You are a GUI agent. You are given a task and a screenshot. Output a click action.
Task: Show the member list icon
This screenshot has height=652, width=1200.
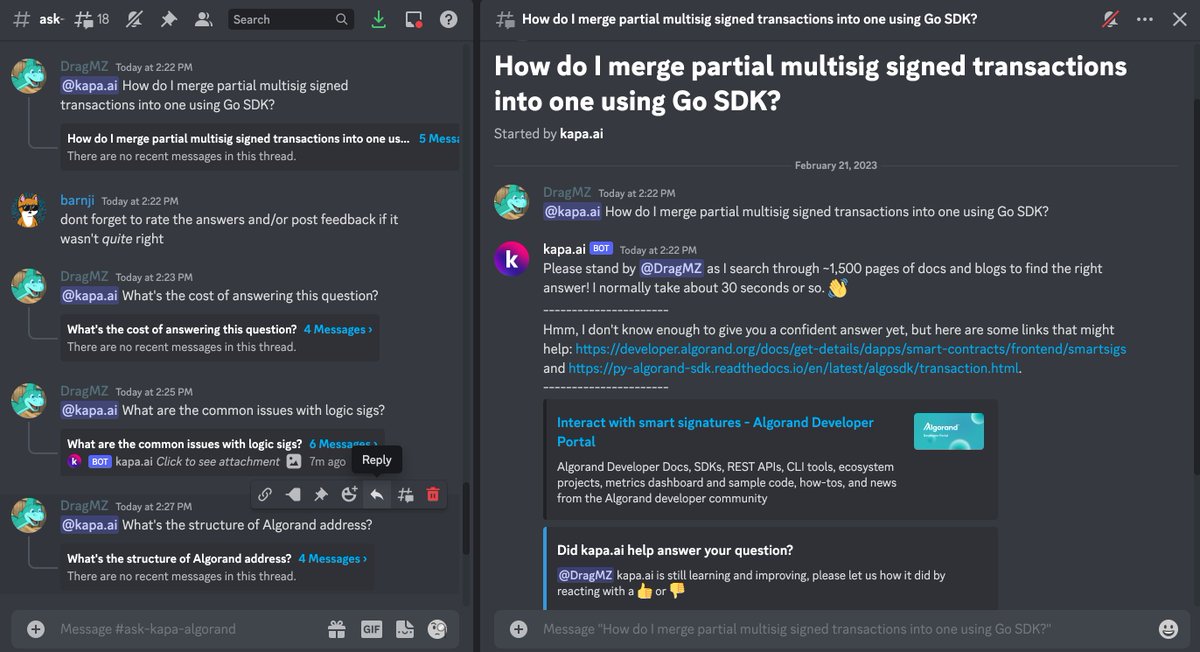click(204, 19)
